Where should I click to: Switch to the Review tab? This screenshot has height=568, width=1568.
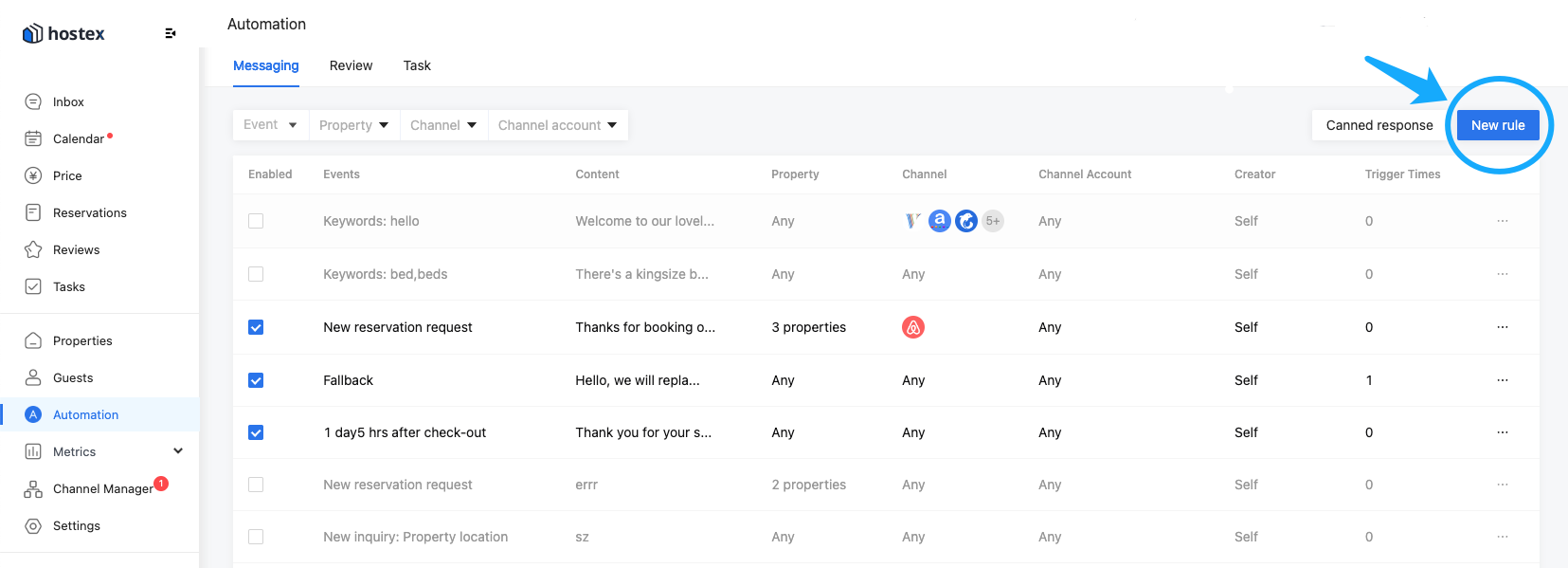coord(351,65)
